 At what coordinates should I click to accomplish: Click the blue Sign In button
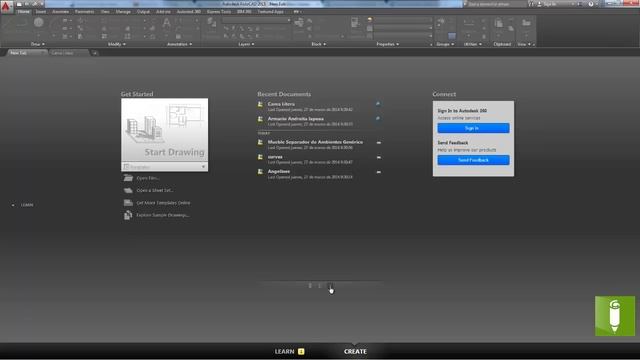coord(473,128)
